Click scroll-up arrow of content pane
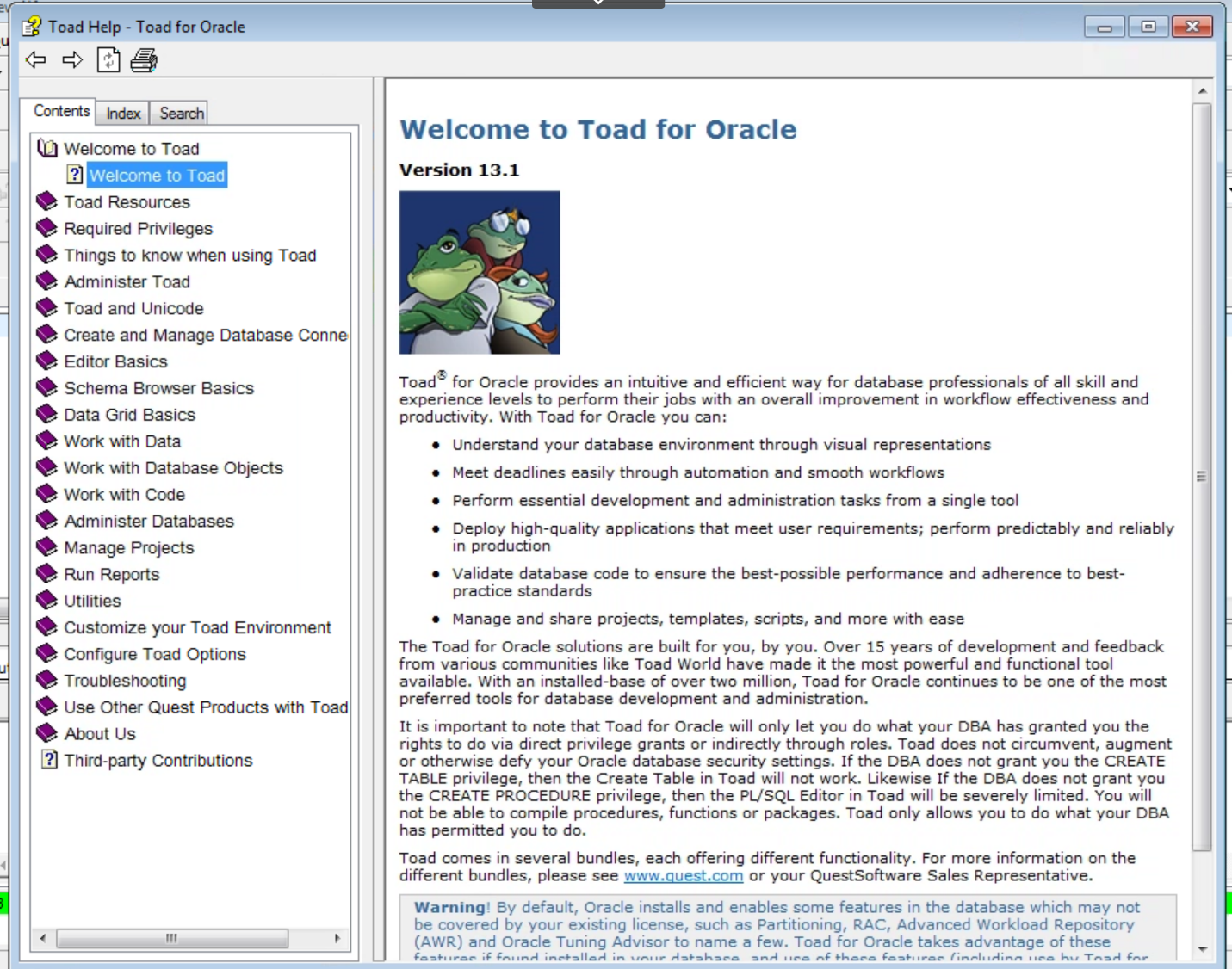The width and height of the screenshot is (1232, 969). coord(1202,90)
